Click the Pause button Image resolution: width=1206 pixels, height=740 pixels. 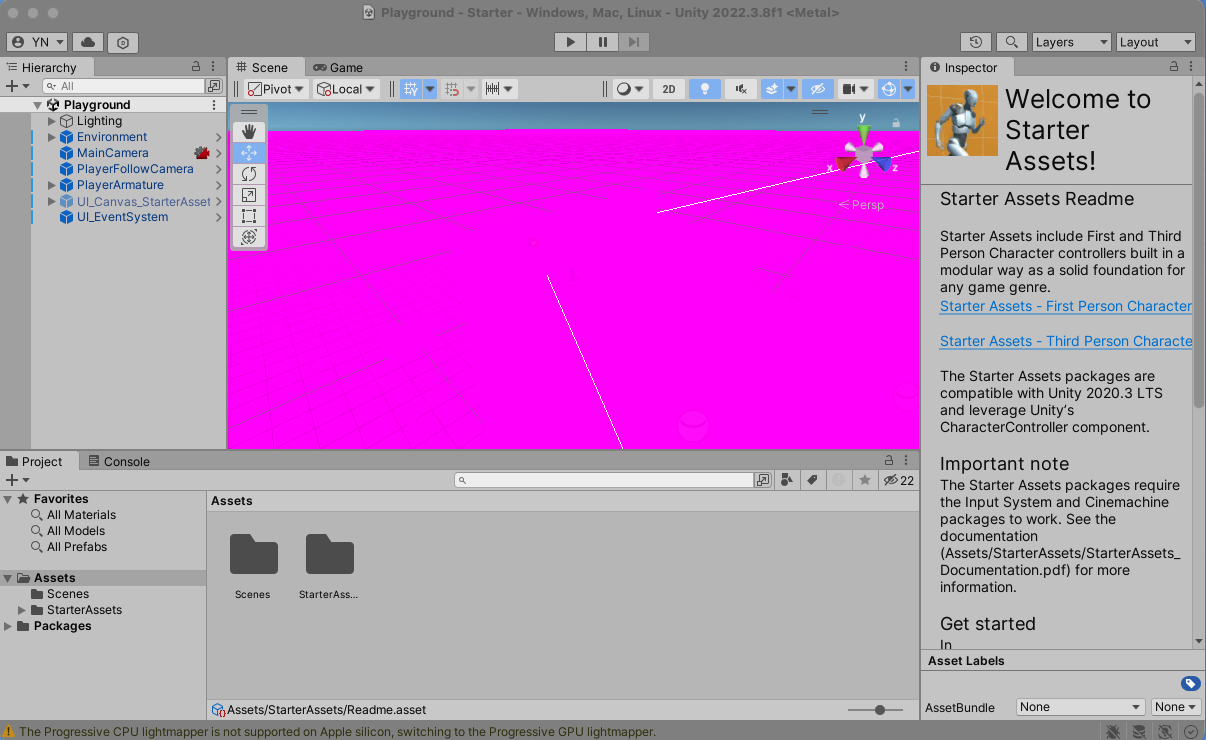coord(602,42)
